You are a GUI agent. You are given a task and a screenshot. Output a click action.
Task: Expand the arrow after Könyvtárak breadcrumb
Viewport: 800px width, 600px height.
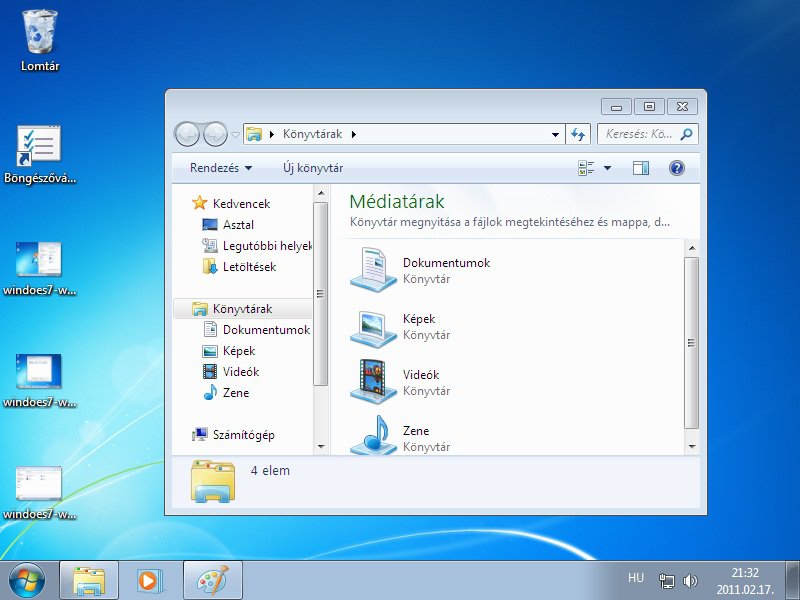pyautogui.click(x=354, y=134)
